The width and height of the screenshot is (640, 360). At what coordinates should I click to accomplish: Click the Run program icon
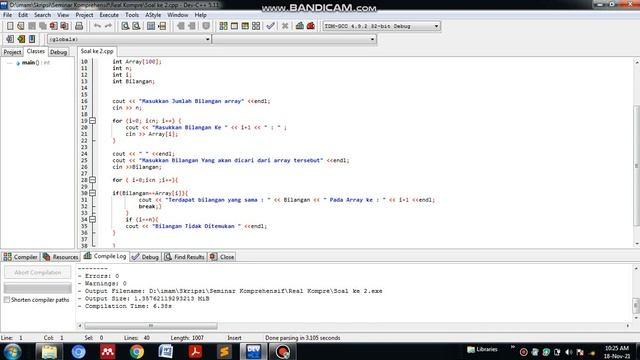pyautogui.click(x=234, y=26)
